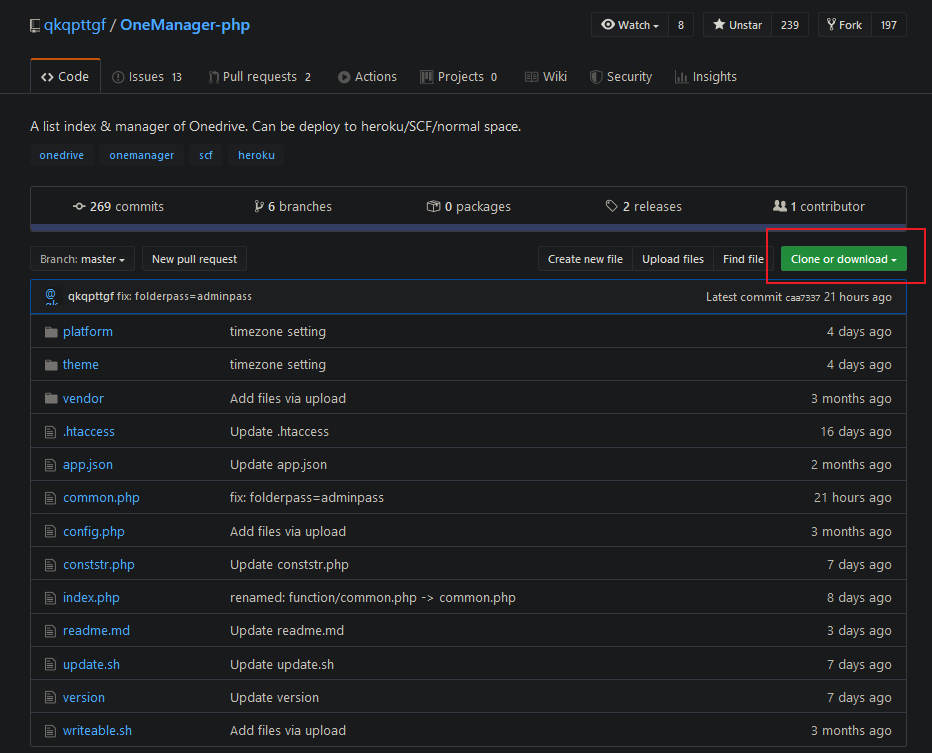View the forks count 197

[x=889, y=25]
